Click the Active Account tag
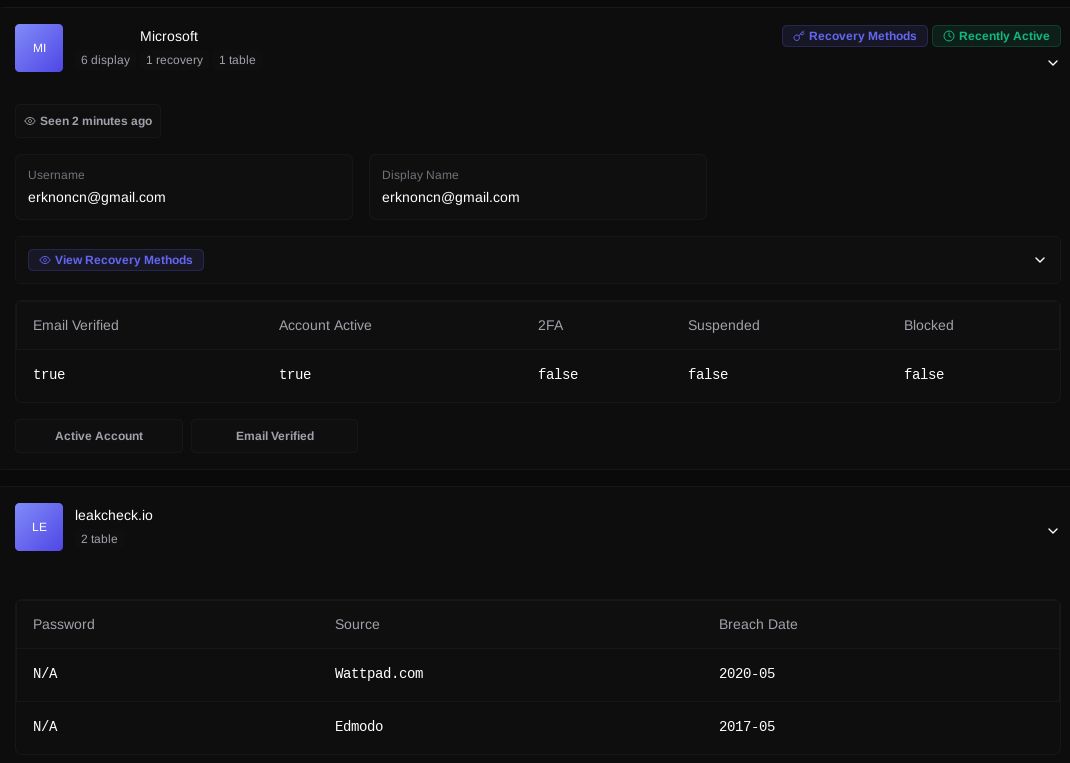The height and width of the screenshot is (763, 1070). [x=99, y=436]
